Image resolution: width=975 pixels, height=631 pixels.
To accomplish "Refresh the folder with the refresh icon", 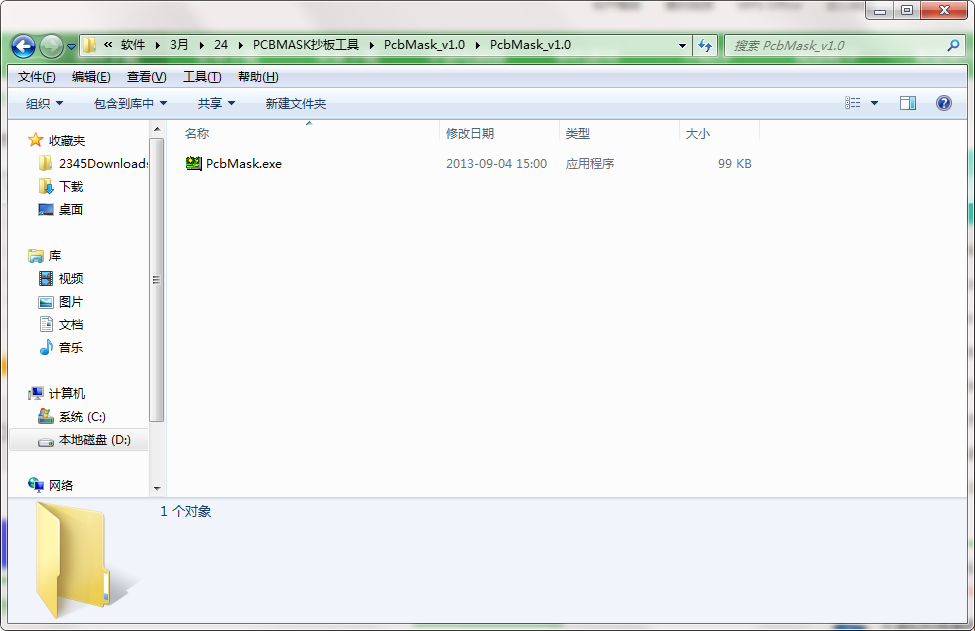I will click(705, 45).
